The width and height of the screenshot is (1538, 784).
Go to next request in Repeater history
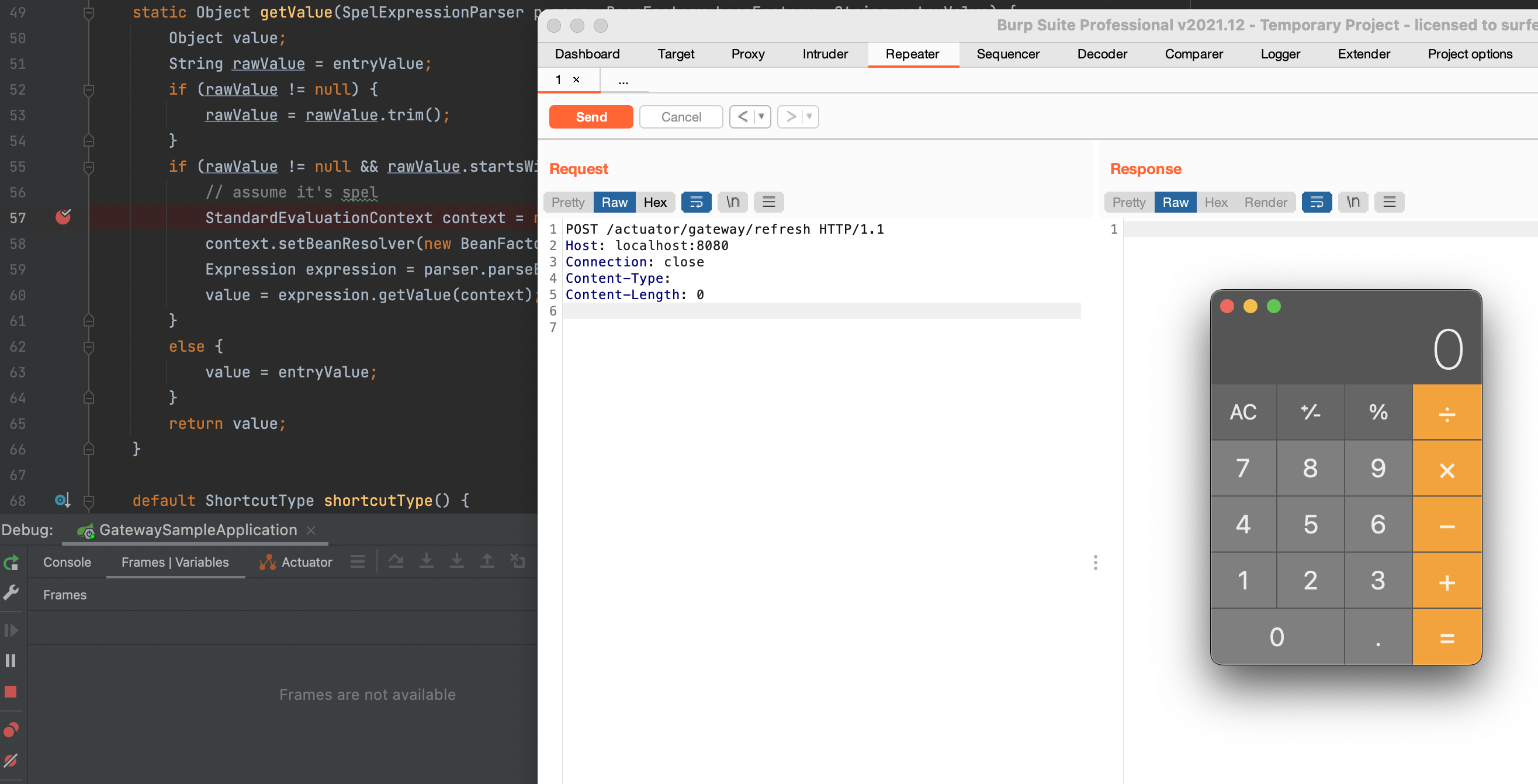click(790, 116)
